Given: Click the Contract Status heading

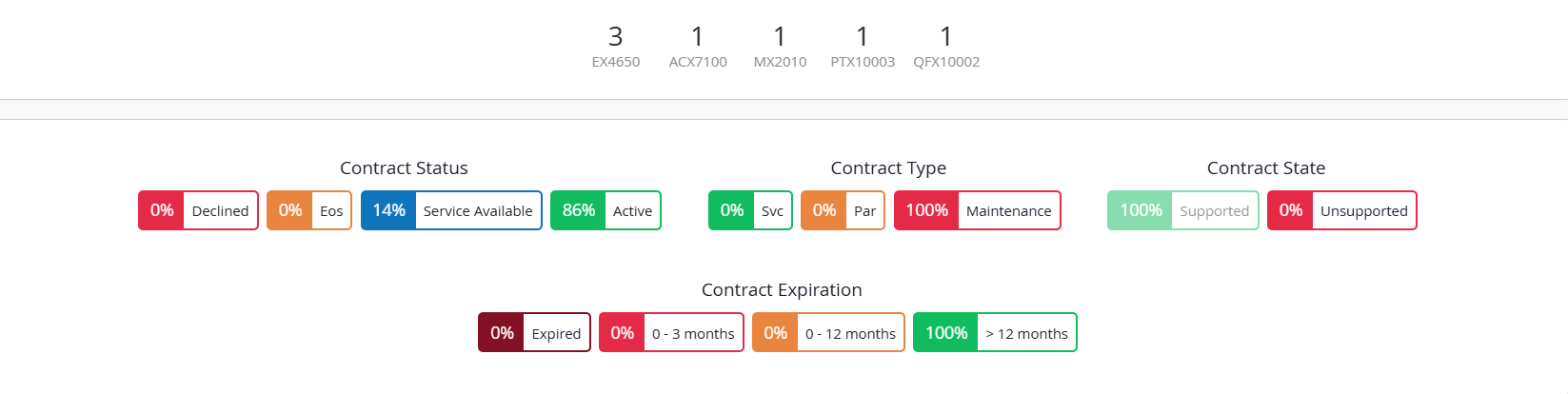Looking at the screenshot, I should coord(404,168).
